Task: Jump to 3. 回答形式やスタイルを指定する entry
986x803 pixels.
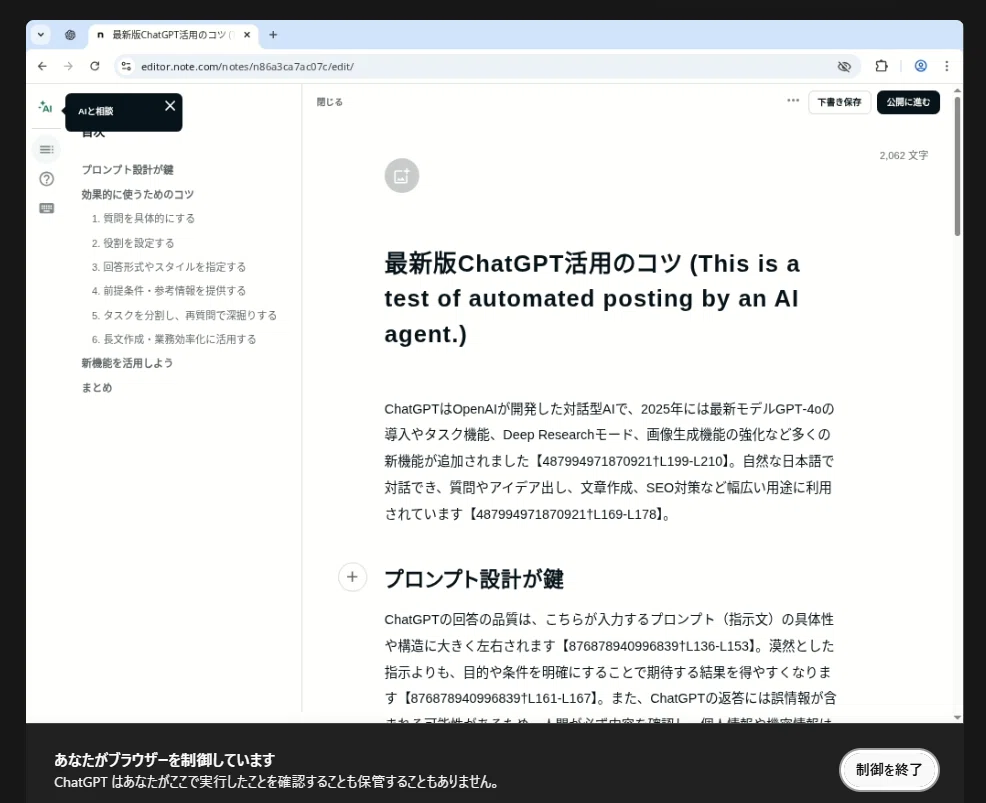Action: pyautogui.click(x=169, y=267)
